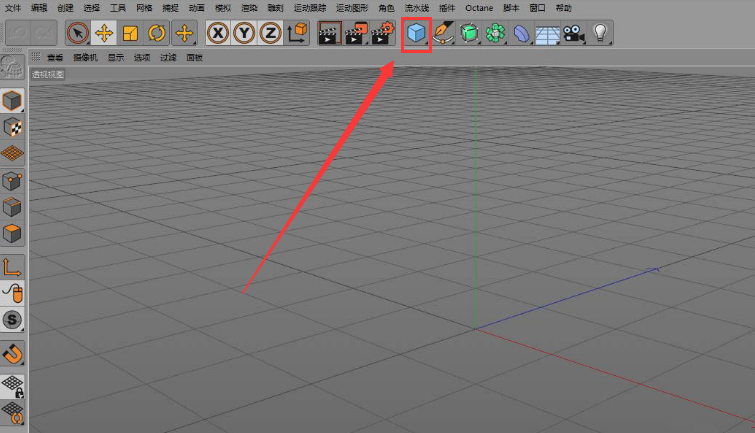Open the 渲染 menu
Screen dimensions: 755x433
coord(249,8)
